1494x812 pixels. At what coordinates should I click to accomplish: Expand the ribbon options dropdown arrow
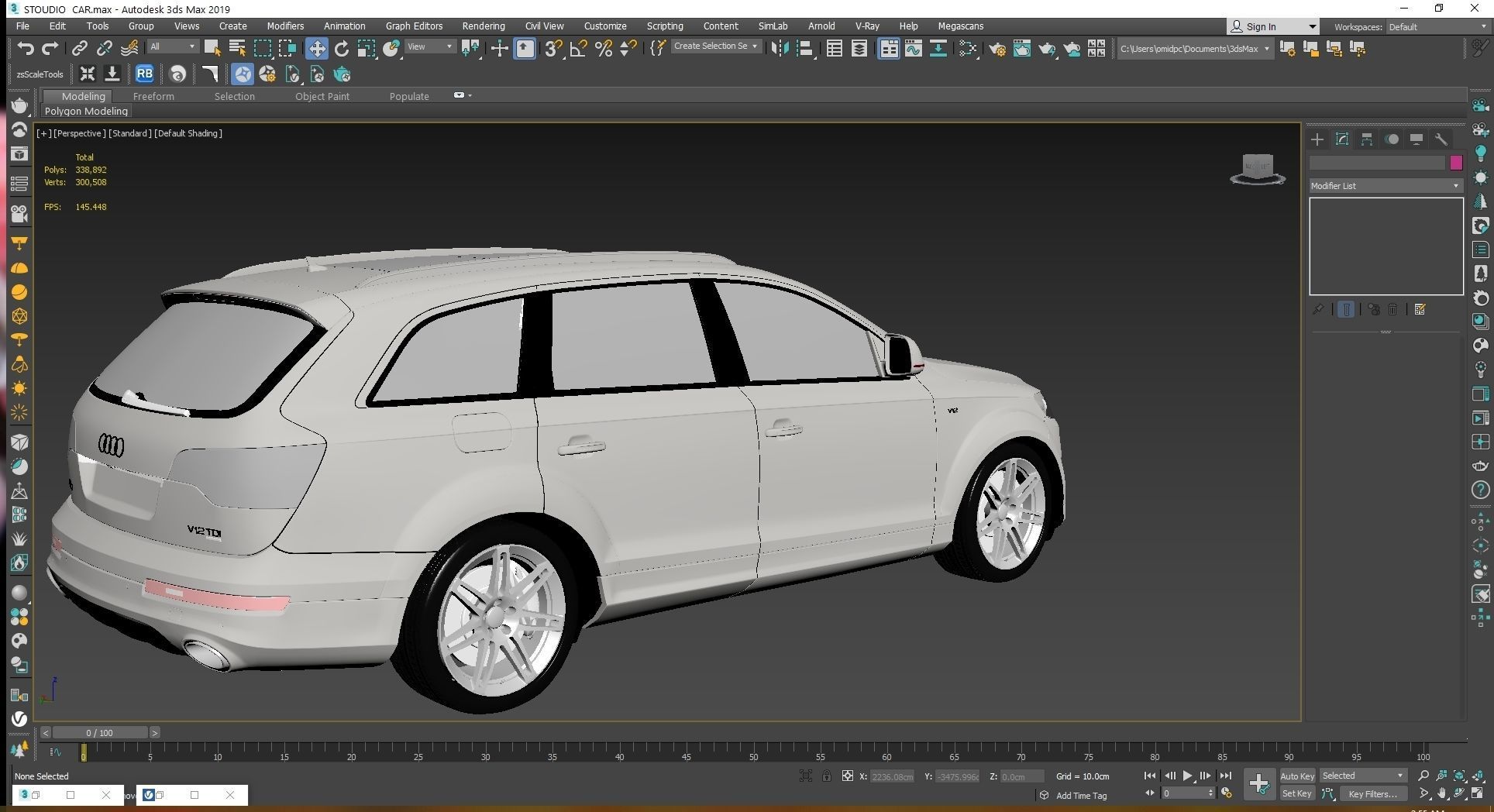[470, 95]
